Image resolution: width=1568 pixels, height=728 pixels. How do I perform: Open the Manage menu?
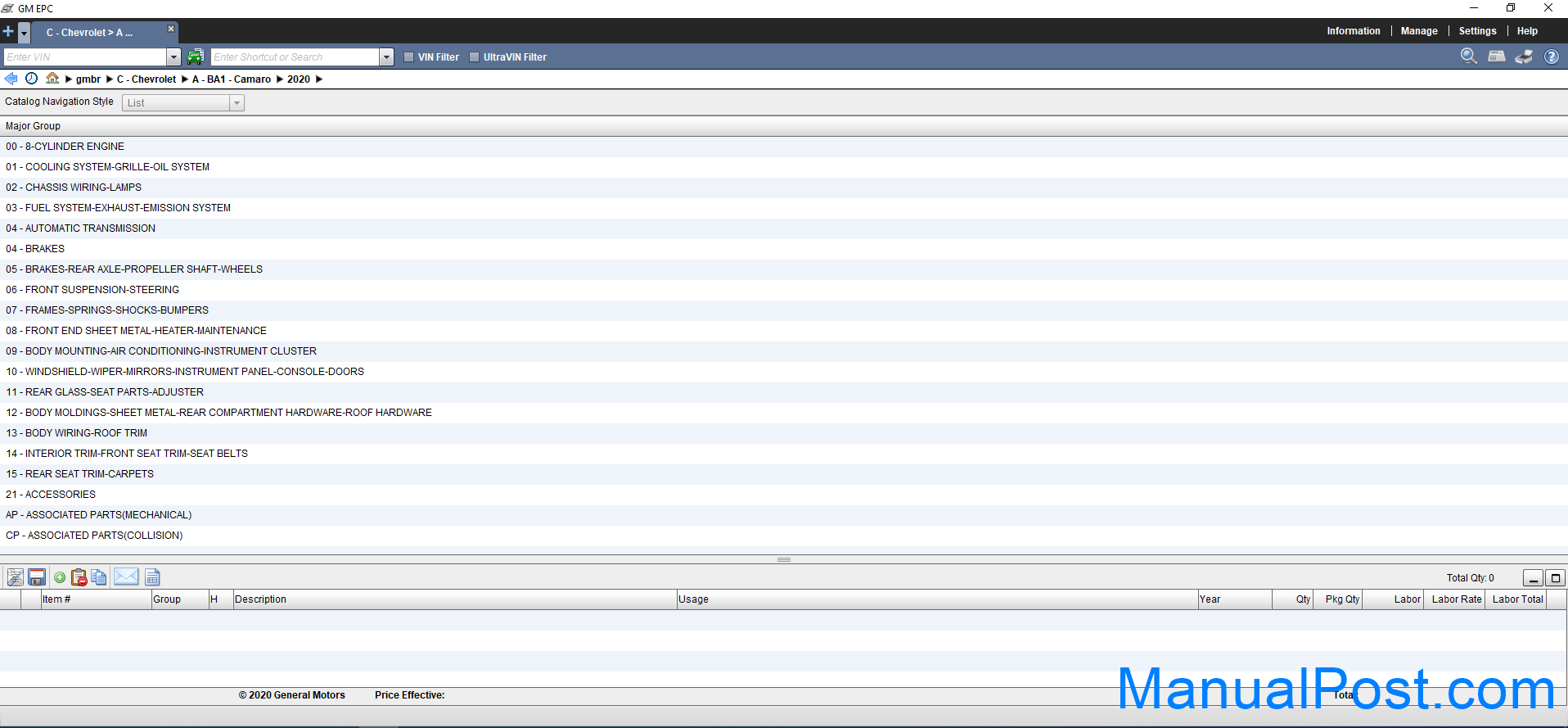point(1419,31)
